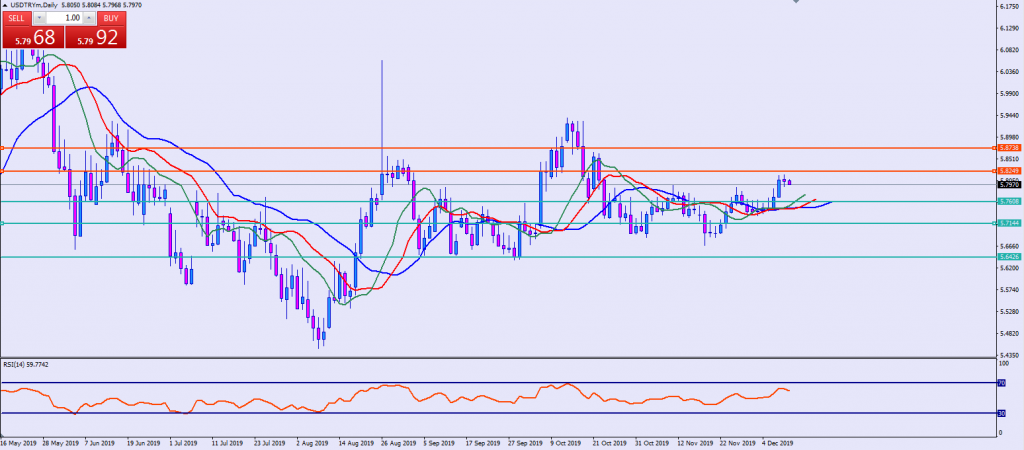Select the teal 5.7608 support level tag
Viewport: 1024px width, 450px height.
(1008, 201)
